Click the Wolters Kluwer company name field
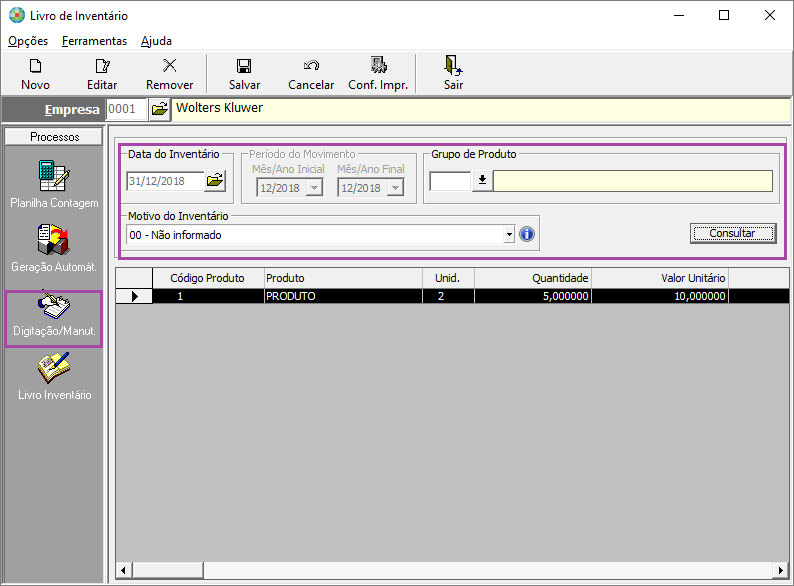Image resolution: width=794 pixels, height=586 pixels. (481, 109)
